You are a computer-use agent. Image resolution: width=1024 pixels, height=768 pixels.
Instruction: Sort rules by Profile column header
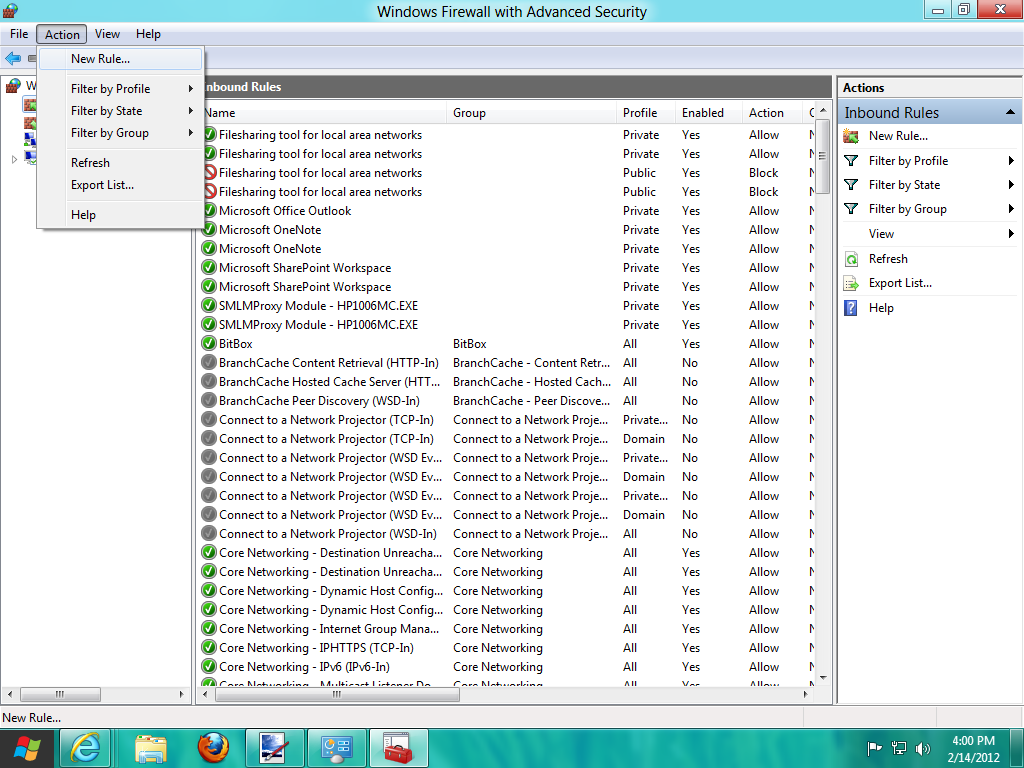(646, 113)
